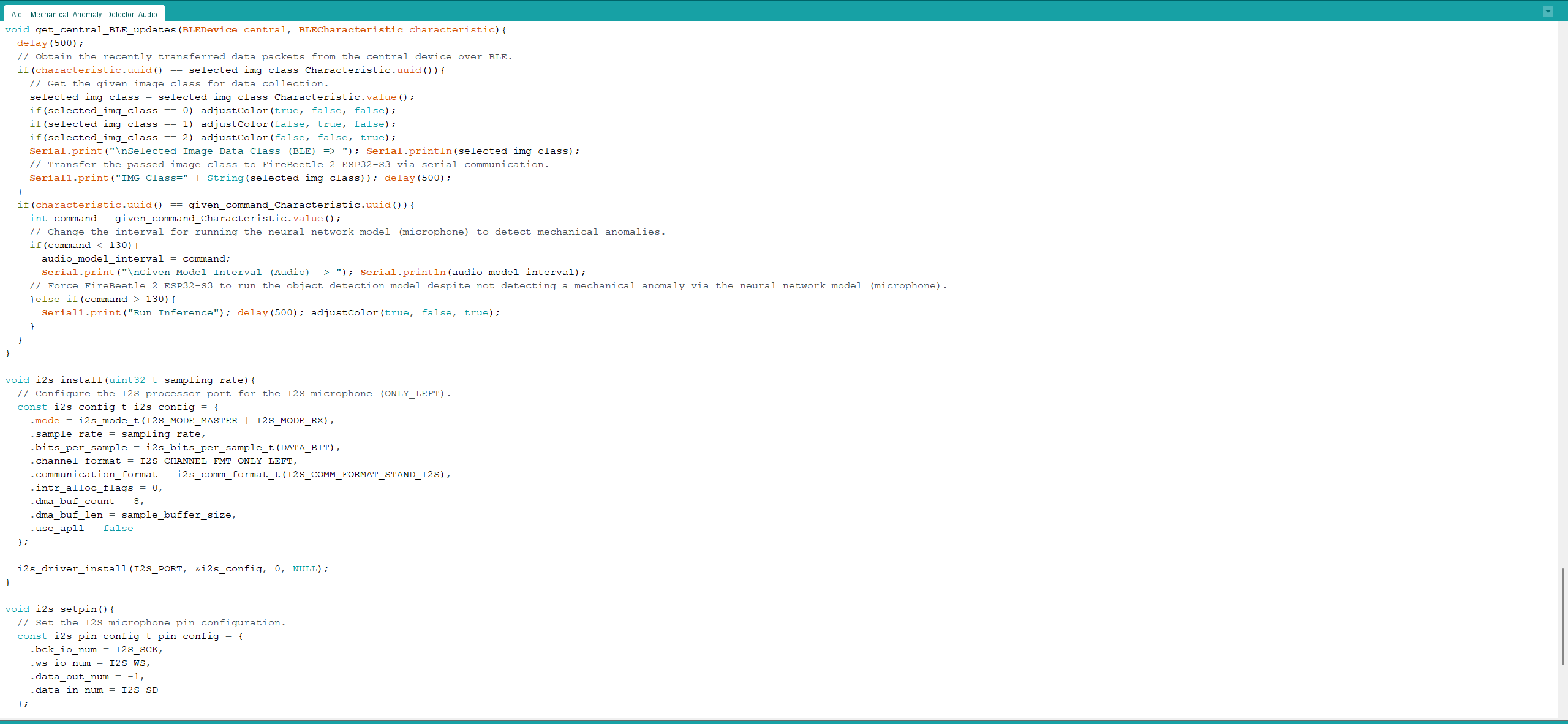
Task: Click 'i2s_driver_install(I2S_PORT' call
Action: 100,568
